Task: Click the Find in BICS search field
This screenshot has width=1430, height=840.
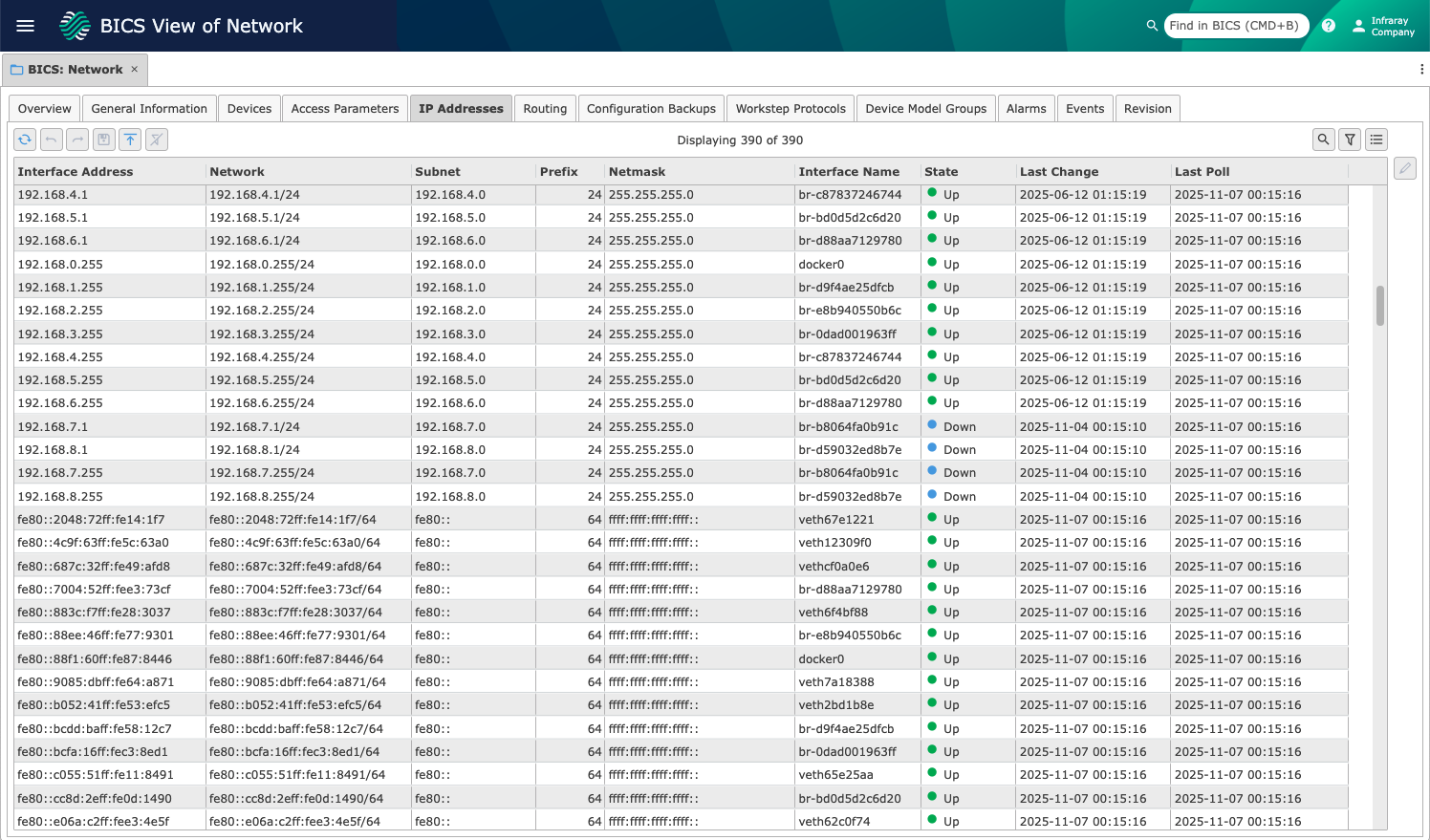Action: click(x=1235, y=26)
